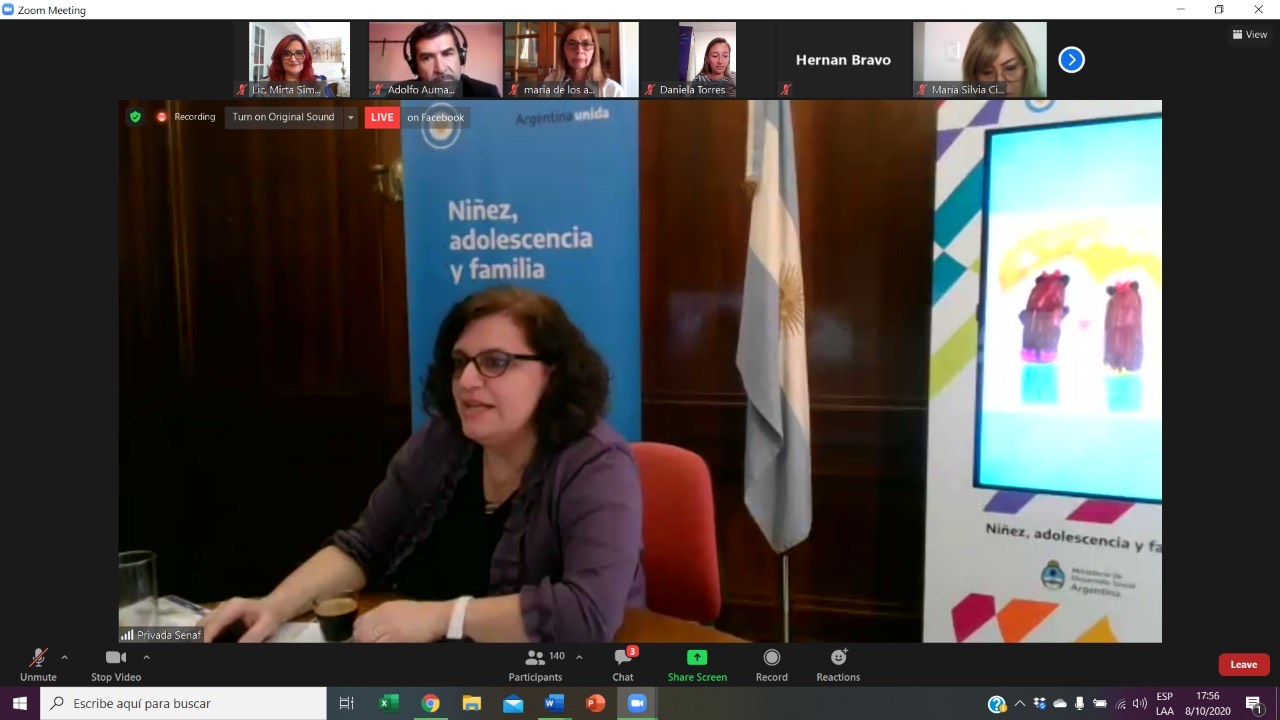Expand audio options arrow next to Unmute
Viewport: 1280px width, 720px height.
click(x=65, y=657)
